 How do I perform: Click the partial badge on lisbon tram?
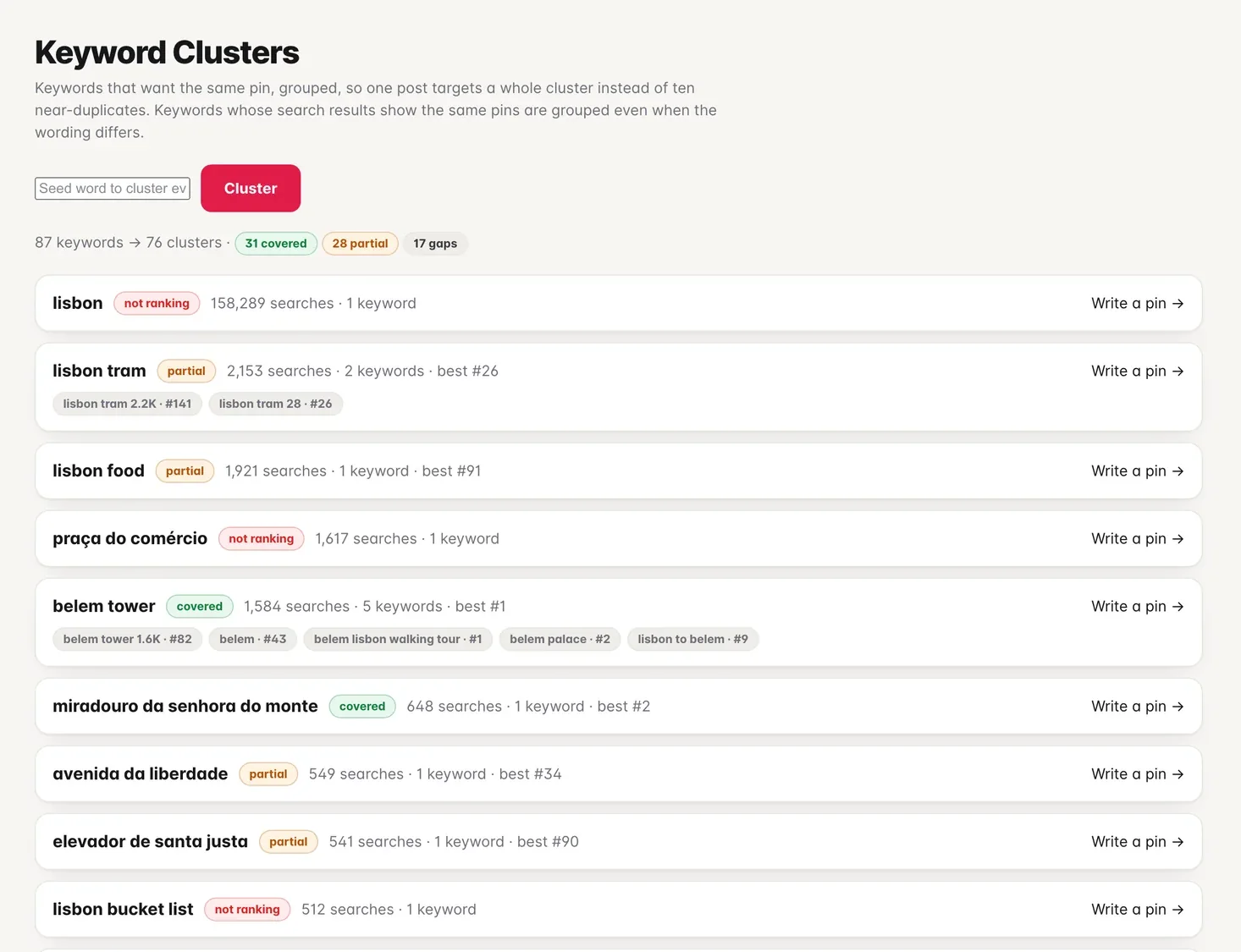(x=186, y=371)
